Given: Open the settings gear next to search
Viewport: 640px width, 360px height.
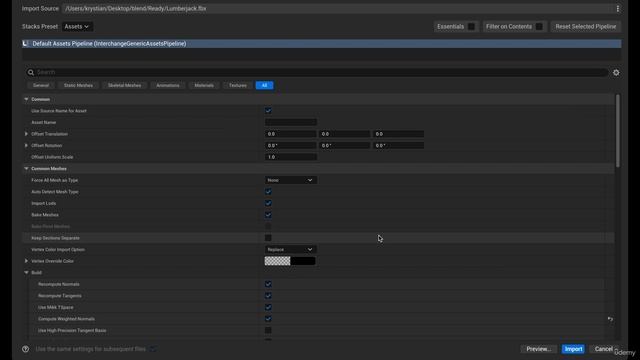Looking at the screenshot, I should pyautogui.click(x=616, y=72).
